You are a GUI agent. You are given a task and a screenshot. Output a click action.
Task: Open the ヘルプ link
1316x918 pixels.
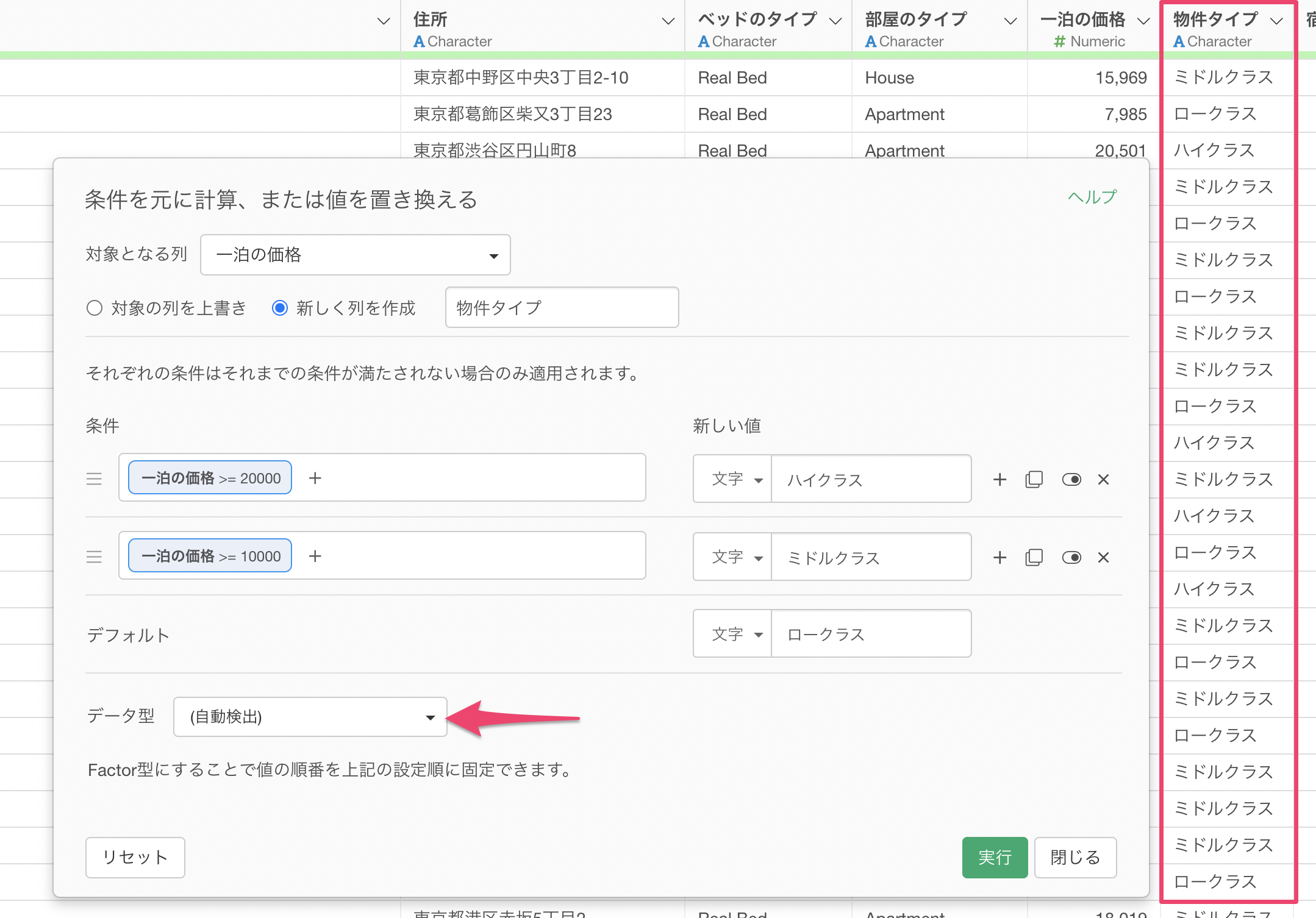[x=1092, y=197]
